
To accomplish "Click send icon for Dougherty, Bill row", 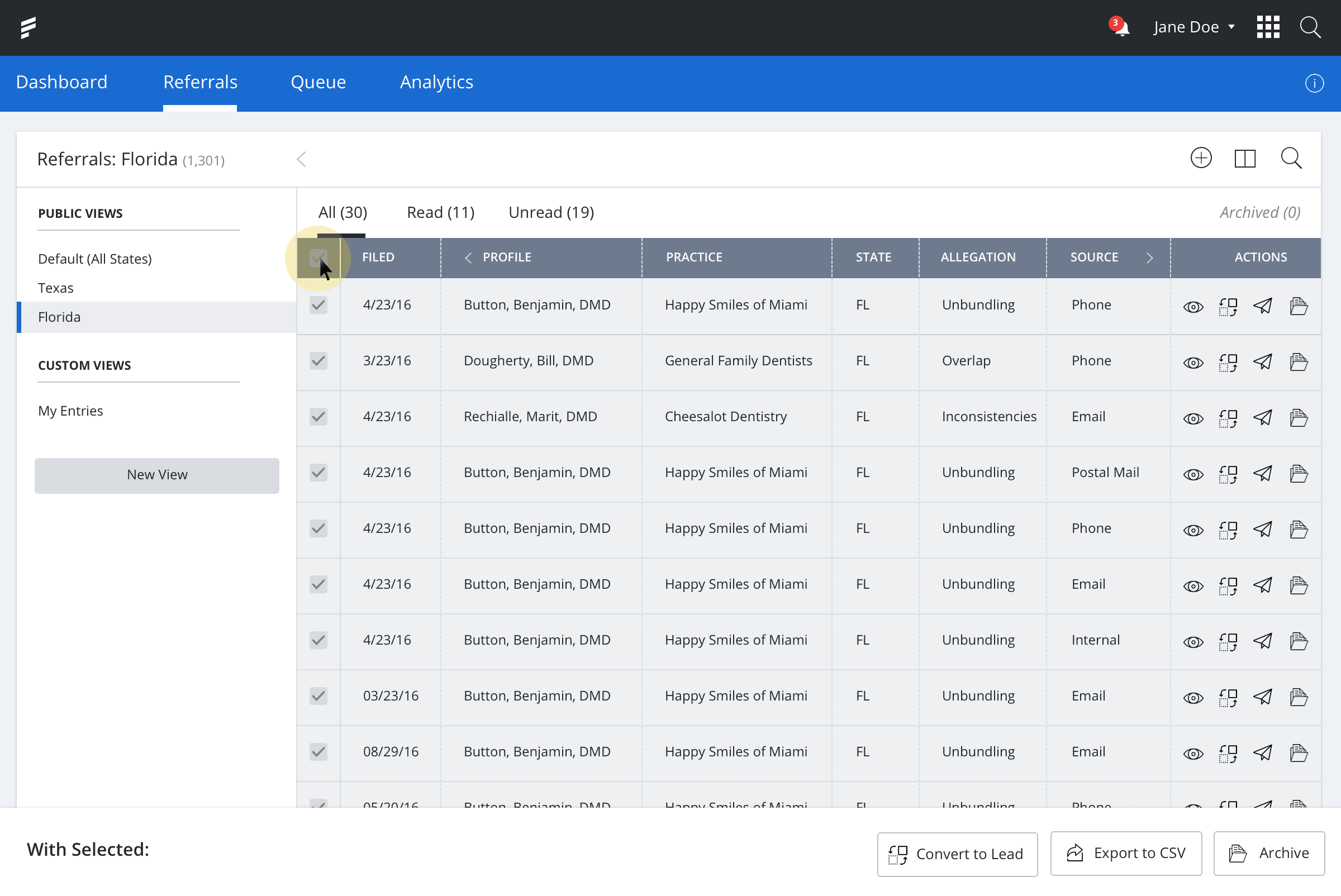I will point(1262,362).
